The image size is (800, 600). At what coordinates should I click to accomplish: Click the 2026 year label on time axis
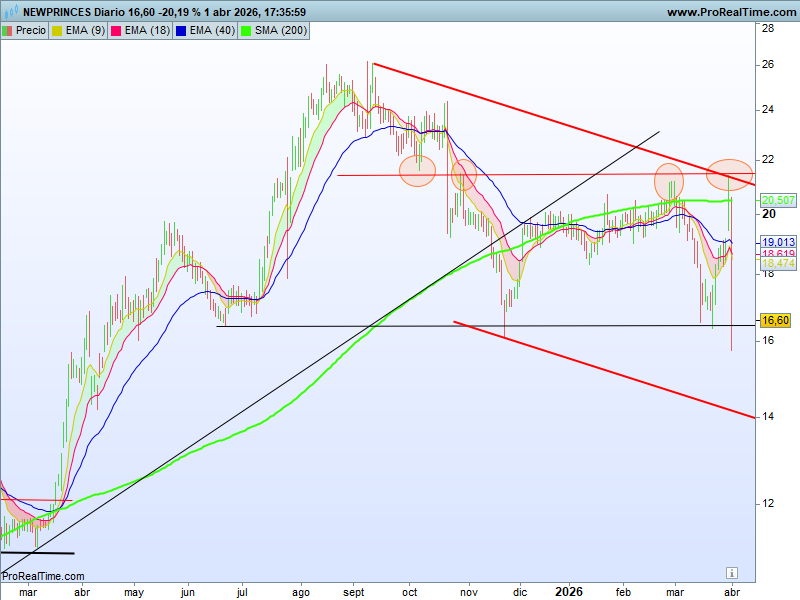568,591
